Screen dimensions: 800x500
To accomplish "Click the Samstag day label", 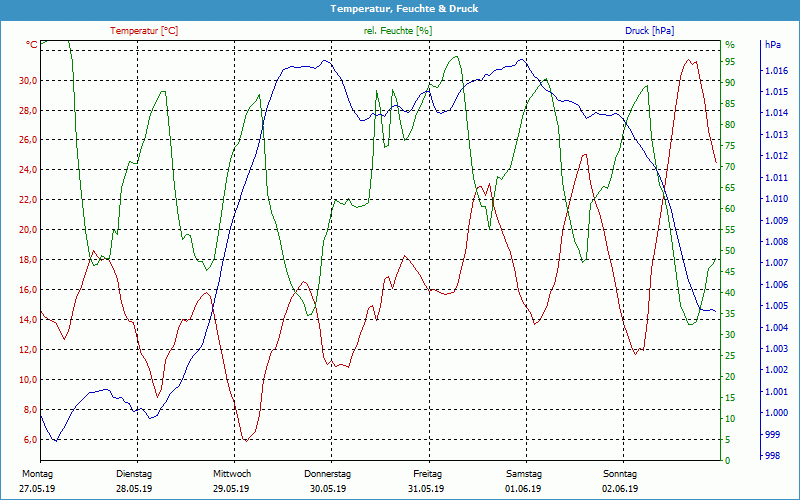I will 524,474.
